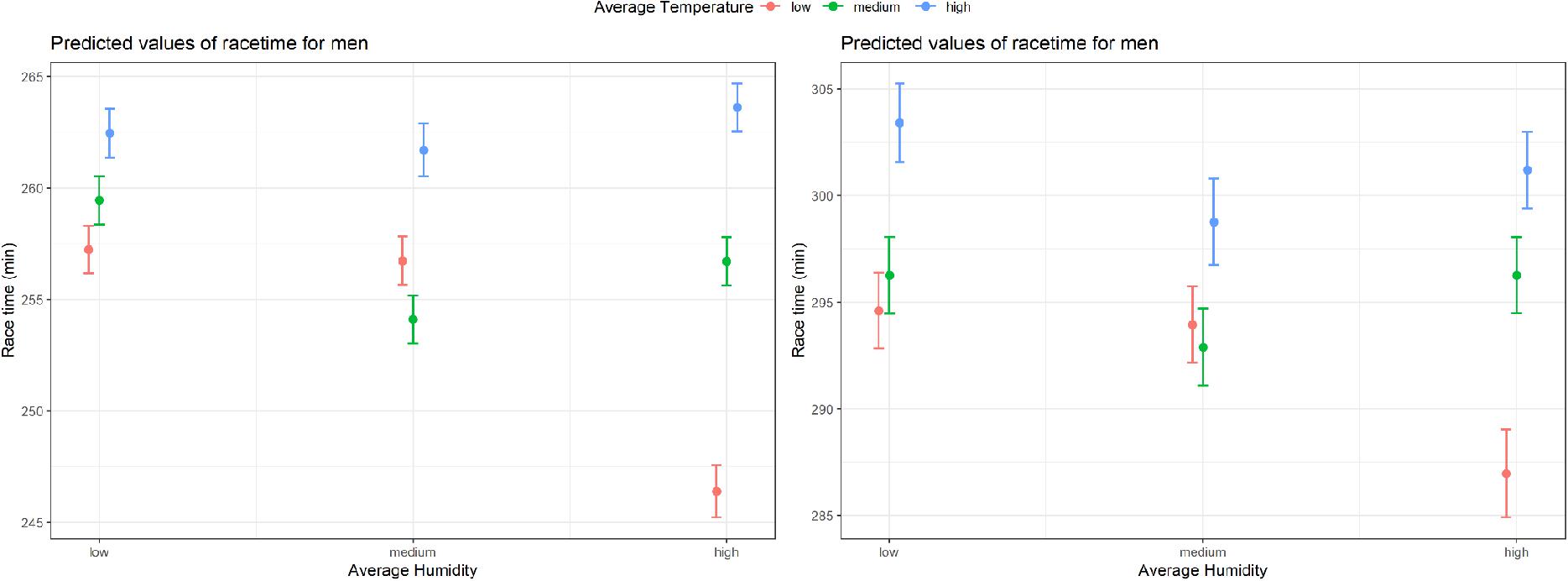Screen dimensions: 1568x581
Task: Click the green point at low humidity, left chart
Action: 99,201
